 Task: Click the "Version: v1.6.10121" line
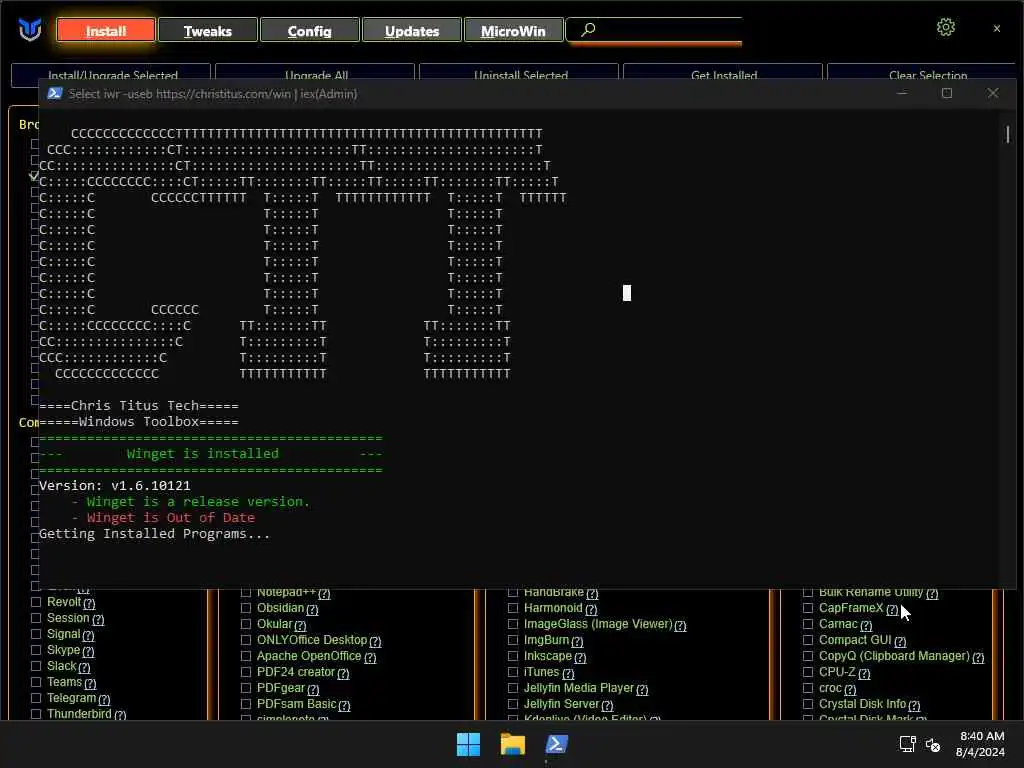(115, 486)
